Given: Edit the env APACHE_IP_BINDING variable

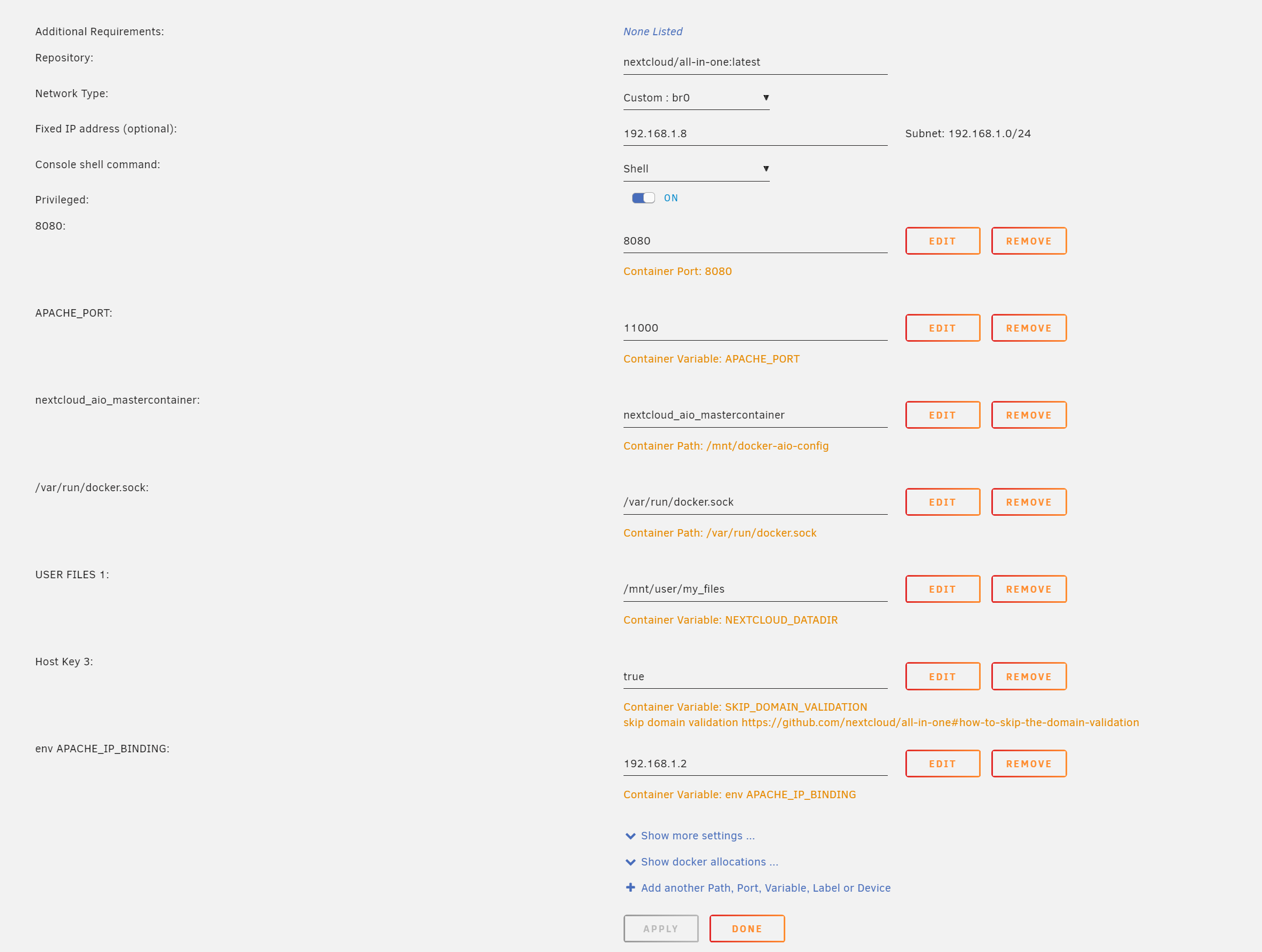Looking at the screenshot, I should tap(942, 764).
